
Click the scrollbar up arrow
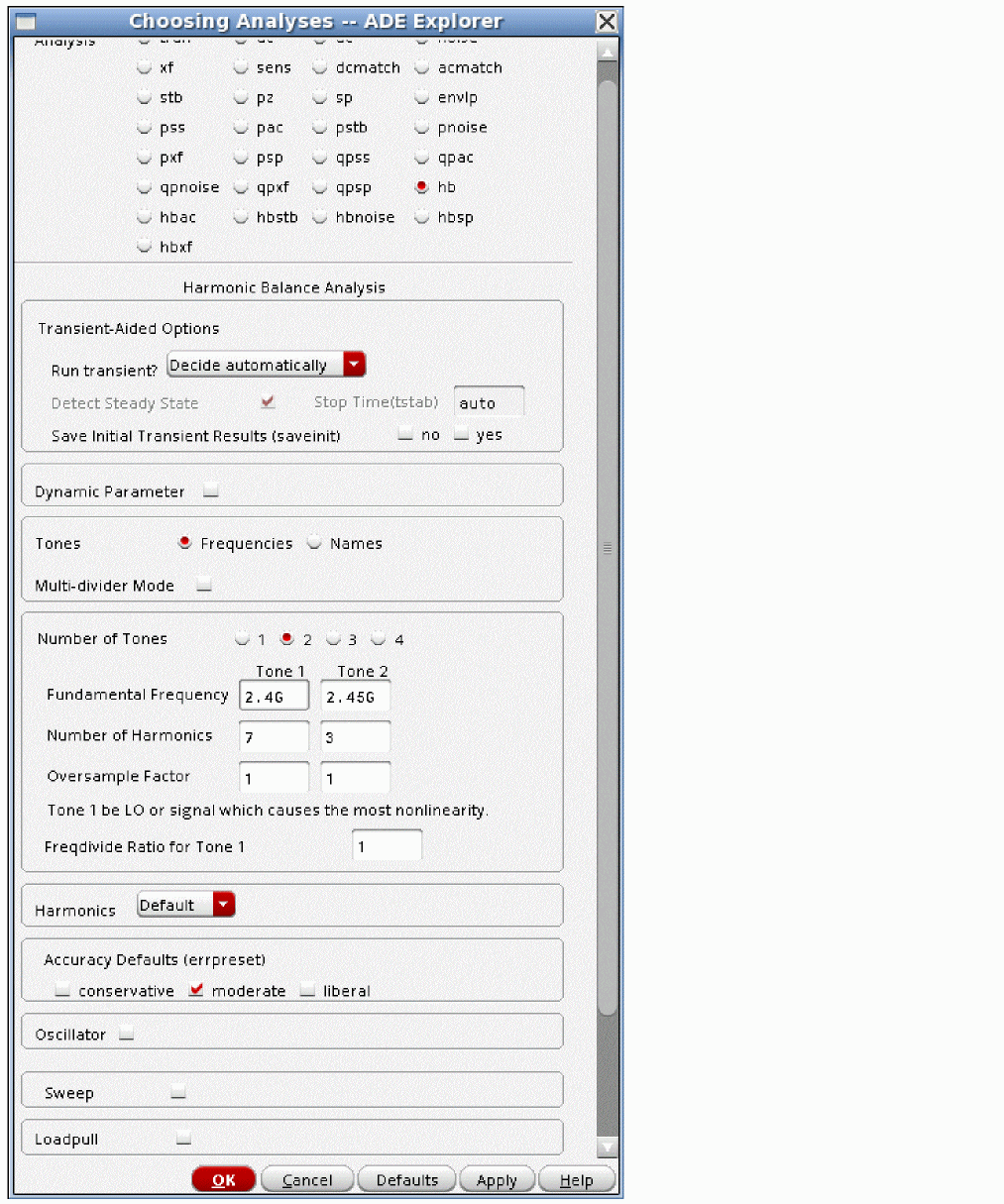(x=607, y=52)
